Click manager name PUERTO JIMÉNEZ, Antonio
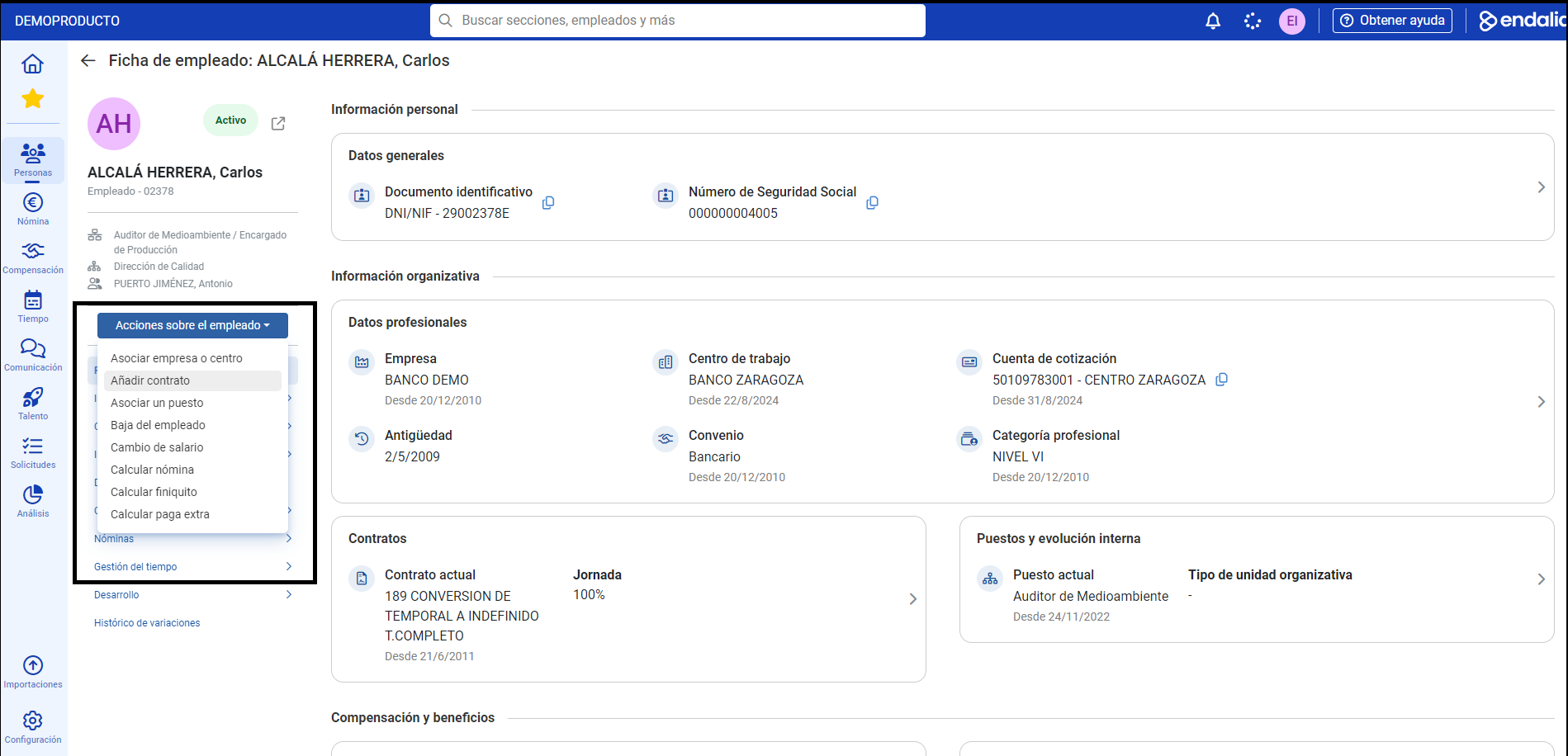The width and height of the screenshot is (1568, 756). [x=173, y=284]
